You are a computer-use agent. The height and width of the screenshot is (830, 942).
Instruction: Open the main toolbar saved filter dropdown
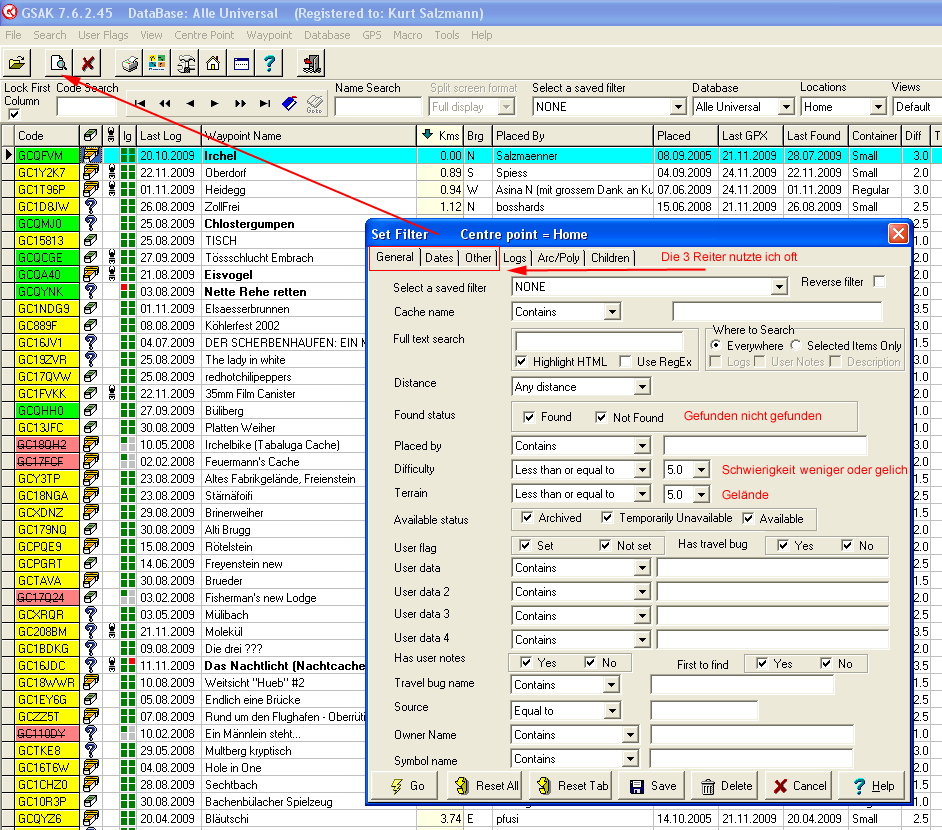(678, 107)
